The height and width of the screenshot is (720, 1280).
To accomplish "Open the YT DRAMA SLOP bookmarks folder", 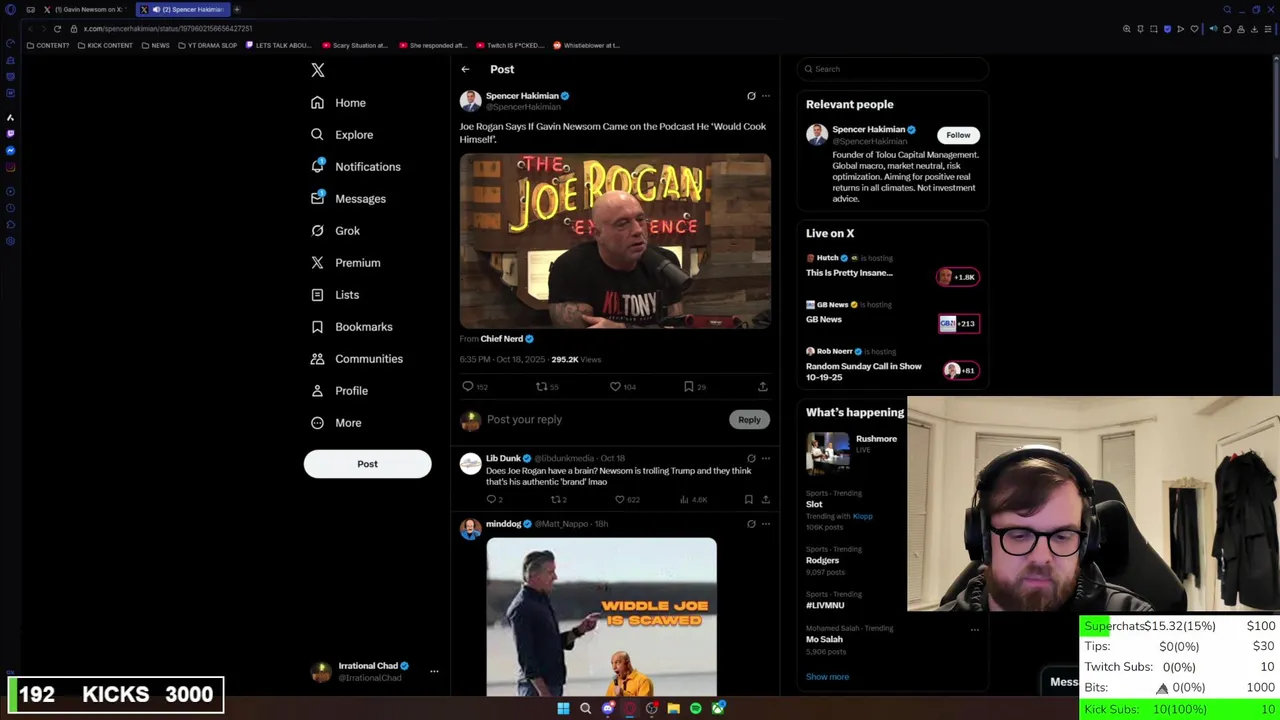I will click(x=207, y=45).
